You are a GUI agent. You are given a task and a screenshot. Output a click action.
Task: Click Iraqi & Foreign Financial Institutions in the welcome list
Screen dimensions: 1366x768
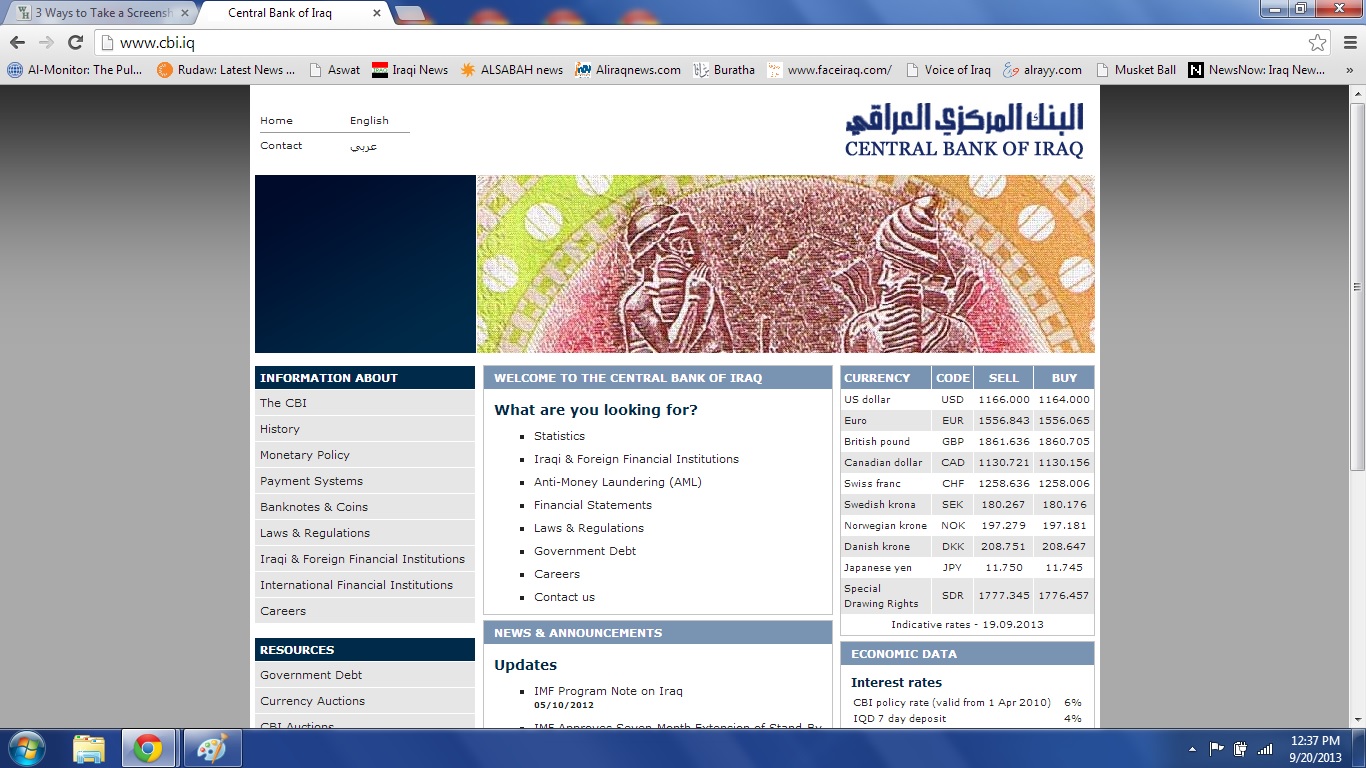pos(636,459)
